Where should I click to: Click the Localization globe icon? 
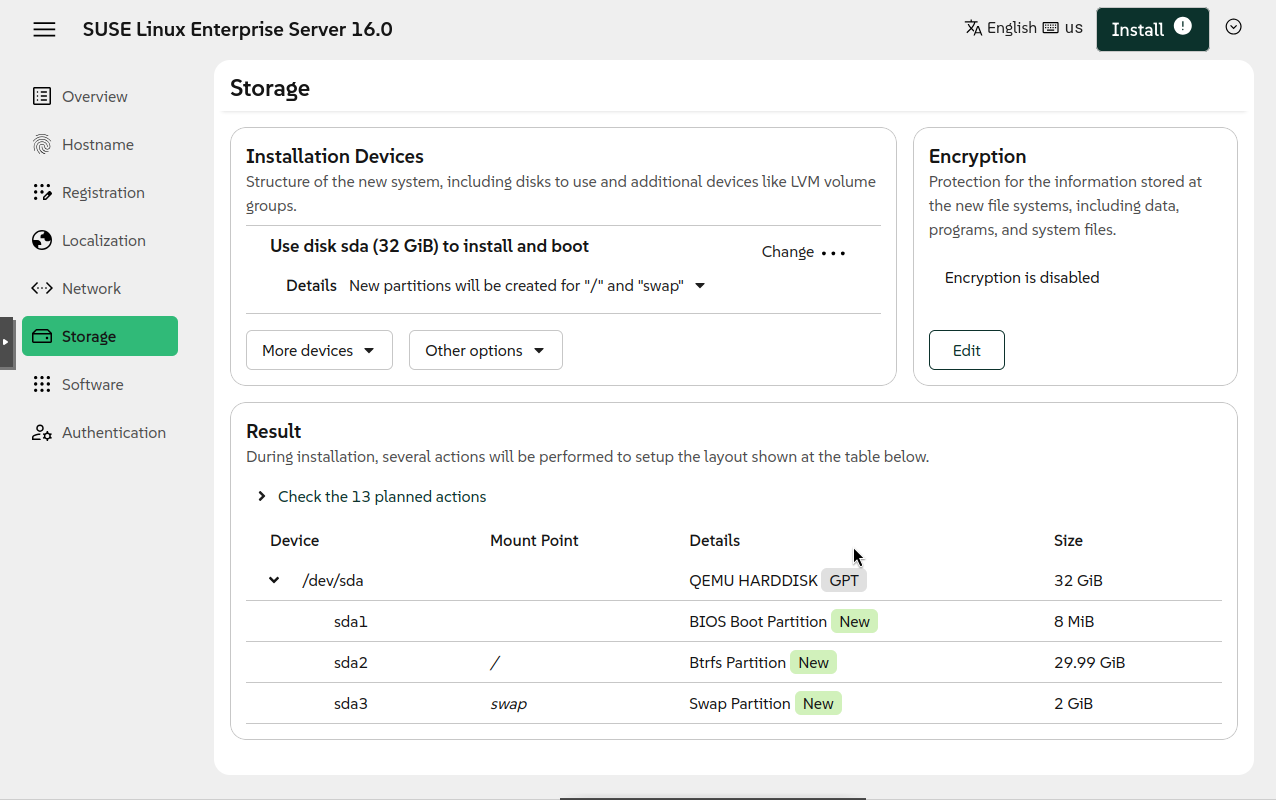(x=42, y=240)
